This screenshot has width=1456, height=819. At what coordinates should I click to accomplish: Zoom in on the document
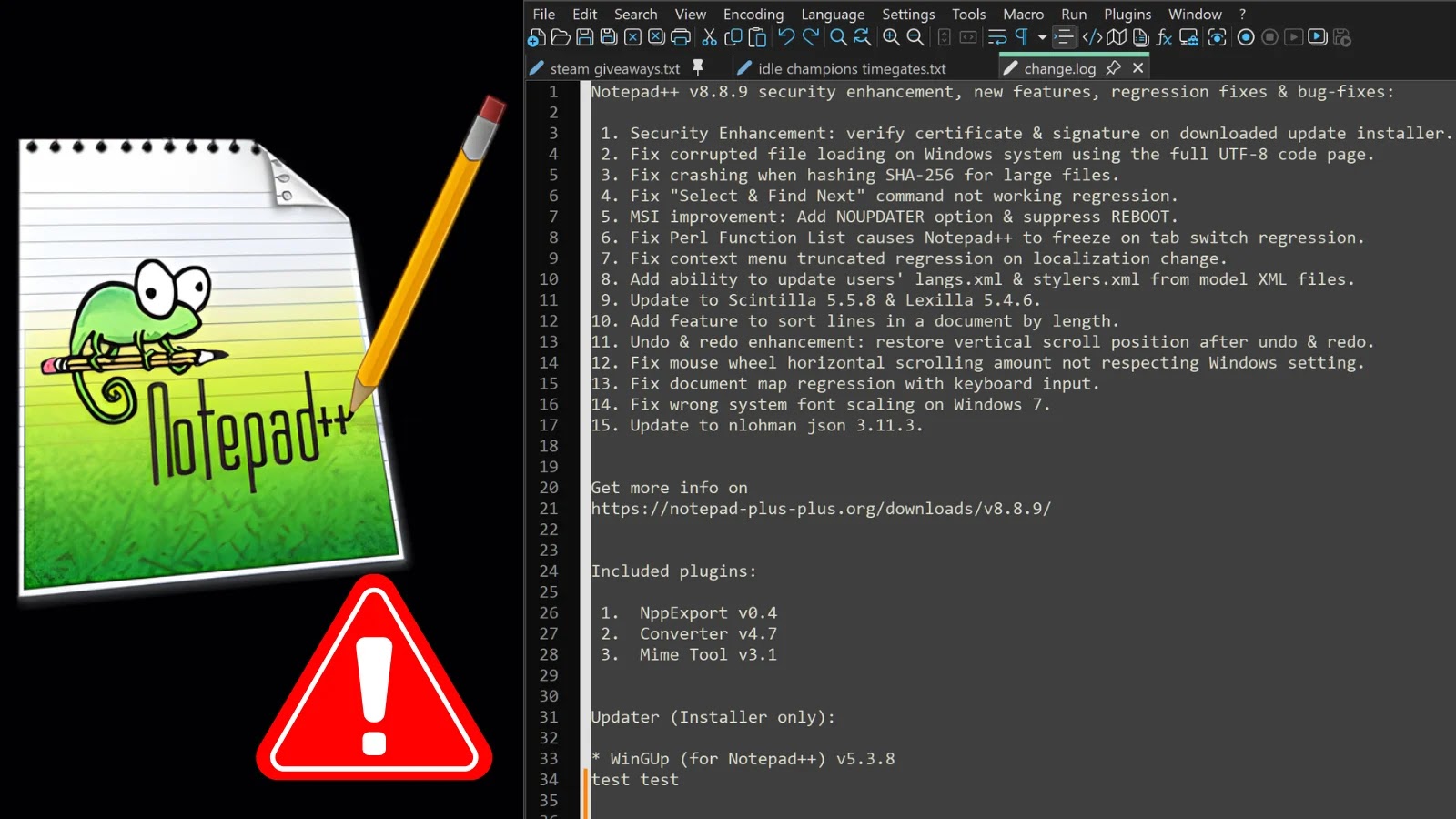(x=890, y=37)
